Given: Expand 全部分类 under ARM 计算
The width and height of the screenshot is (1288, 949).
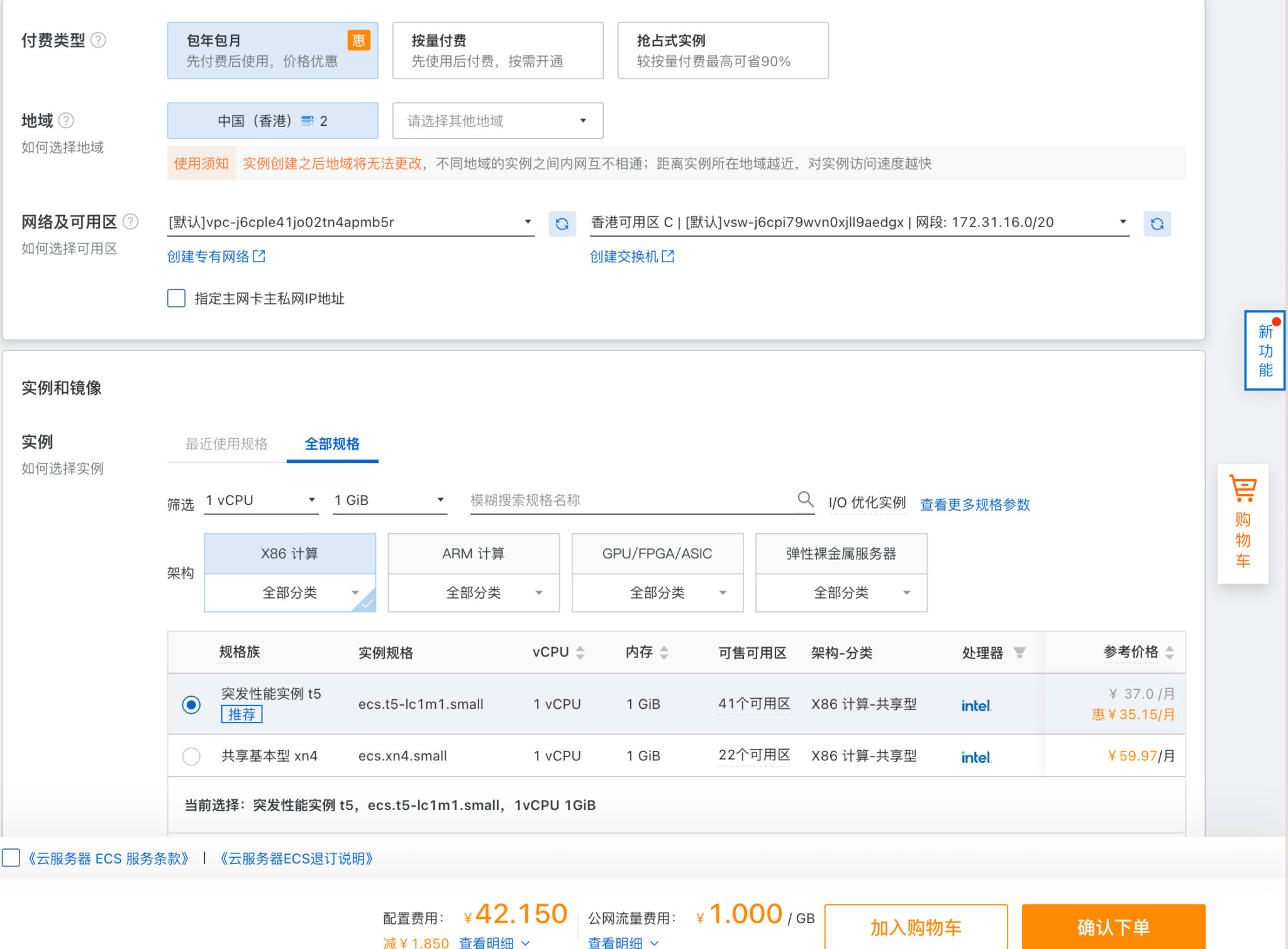Looking at the screenshot, I should click(x=474, y=592).
